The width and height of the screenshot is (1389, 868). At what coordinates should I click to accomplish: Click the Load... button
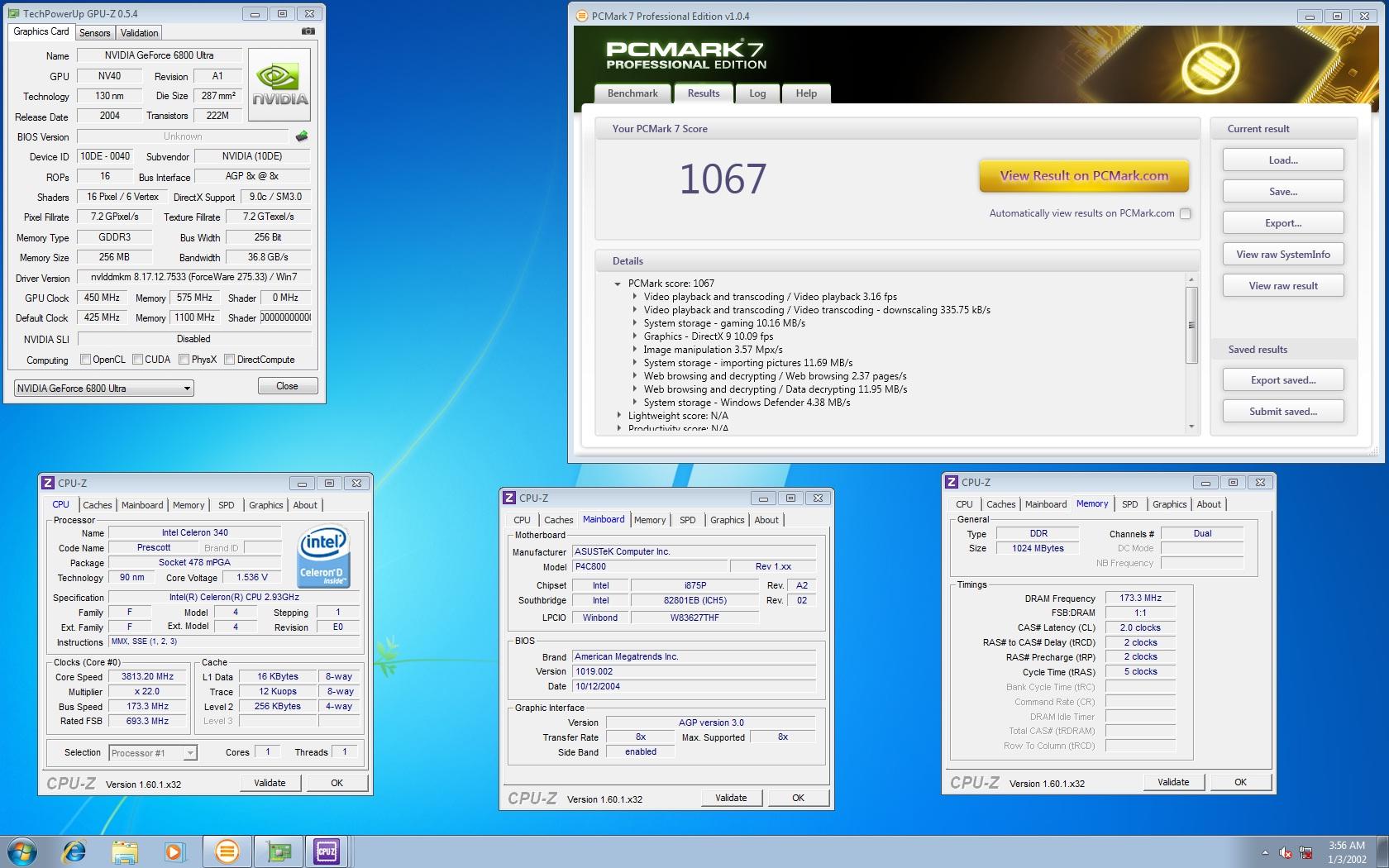click(x=1283, y=160)
